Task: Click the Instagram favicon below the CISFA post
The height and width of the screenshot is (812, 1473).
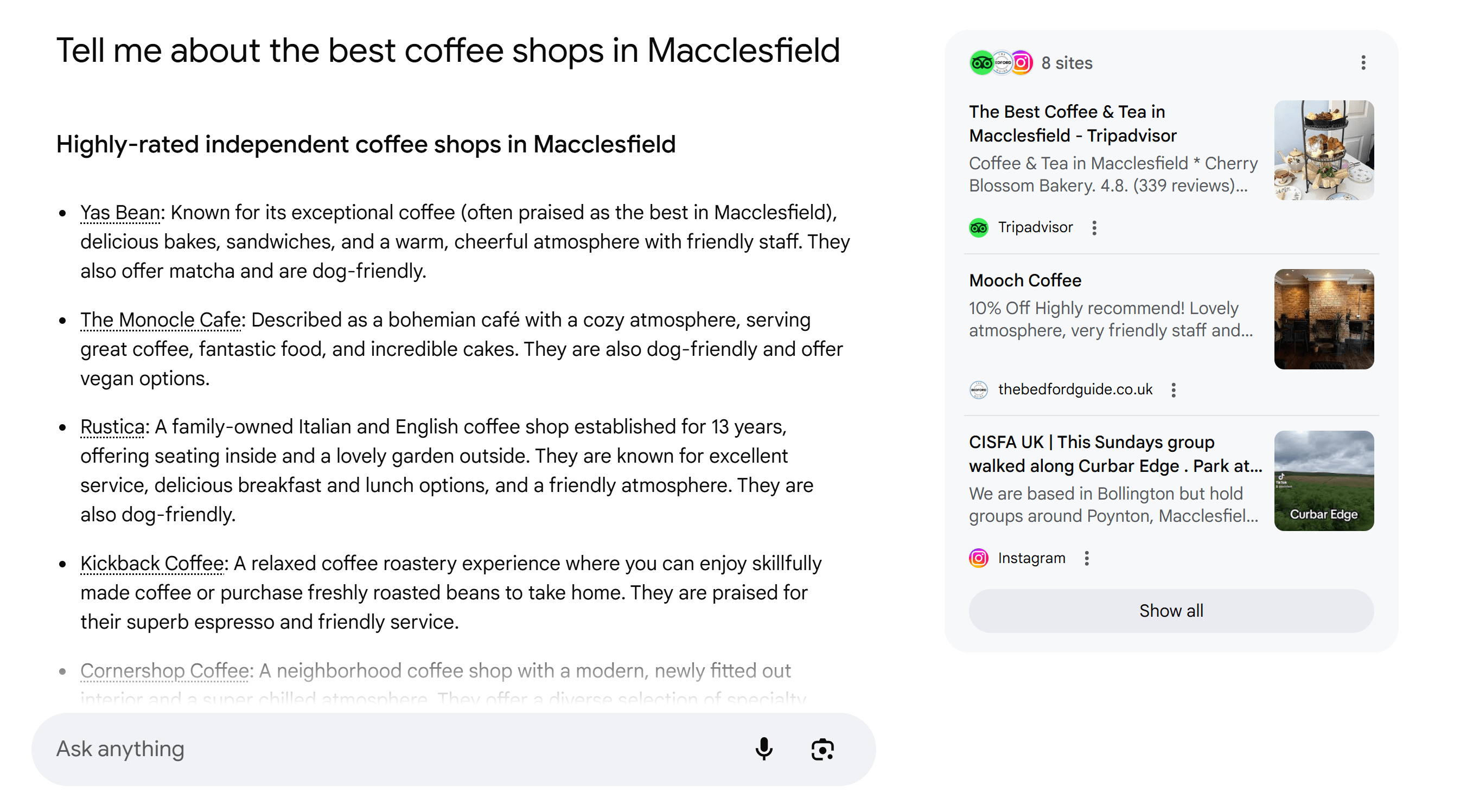Action: [x=978, y=558]
